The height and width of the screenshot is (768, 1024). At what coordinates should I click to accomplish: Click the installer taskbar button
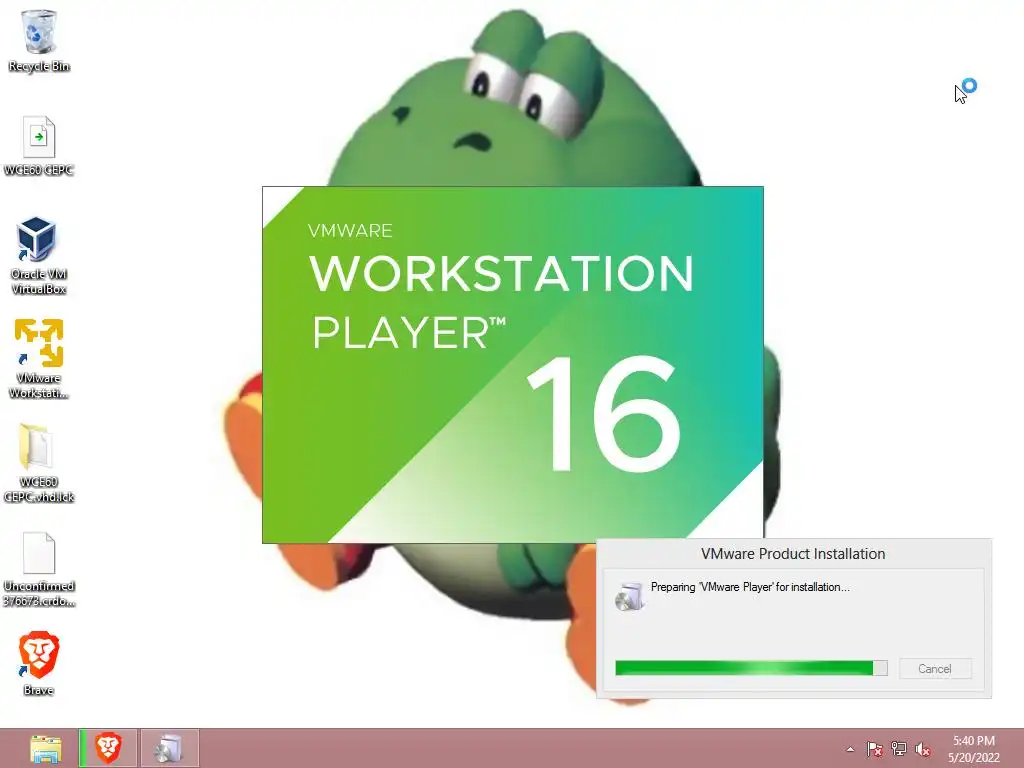coord(169,748)
